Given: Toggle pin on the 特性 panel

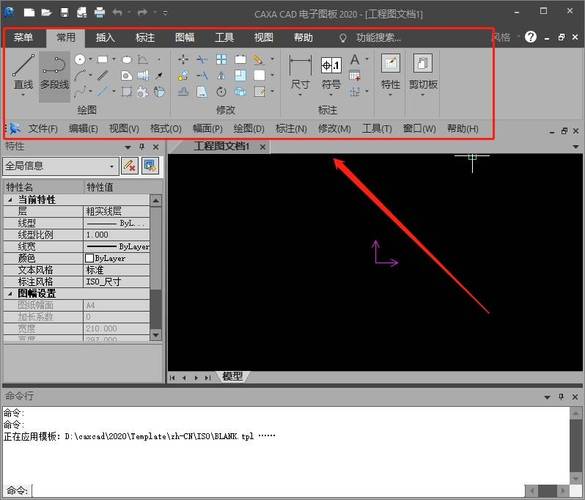Looking at the screenshot, I should (142, 147).
